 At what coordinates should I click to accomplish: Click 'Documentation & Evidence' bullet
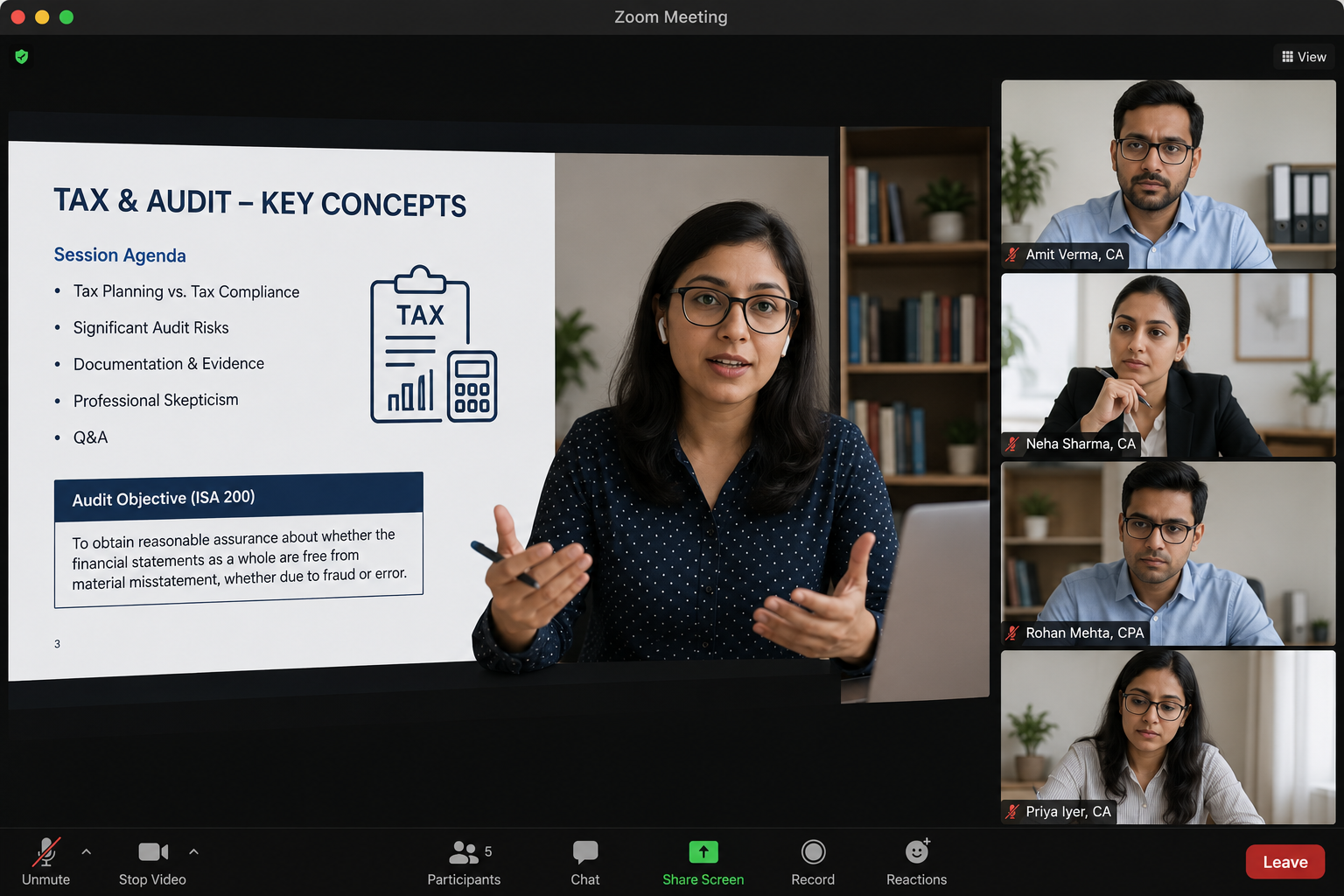point(169,364)
